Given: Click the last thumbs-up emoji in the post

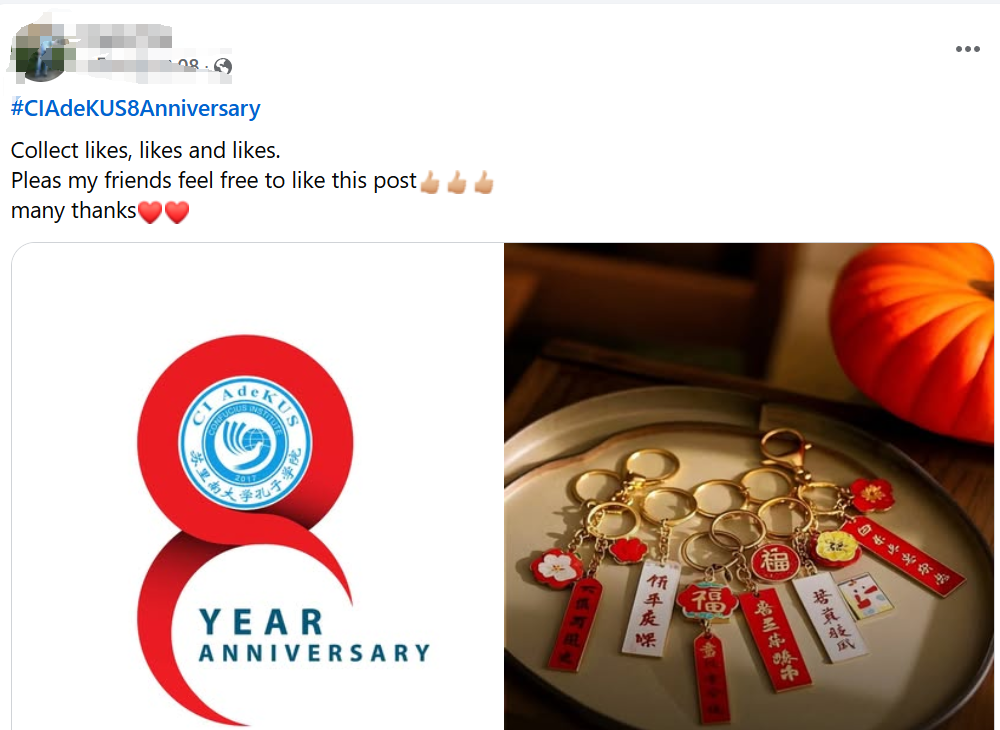Looking at the screenshot, I should coord(484,182).
